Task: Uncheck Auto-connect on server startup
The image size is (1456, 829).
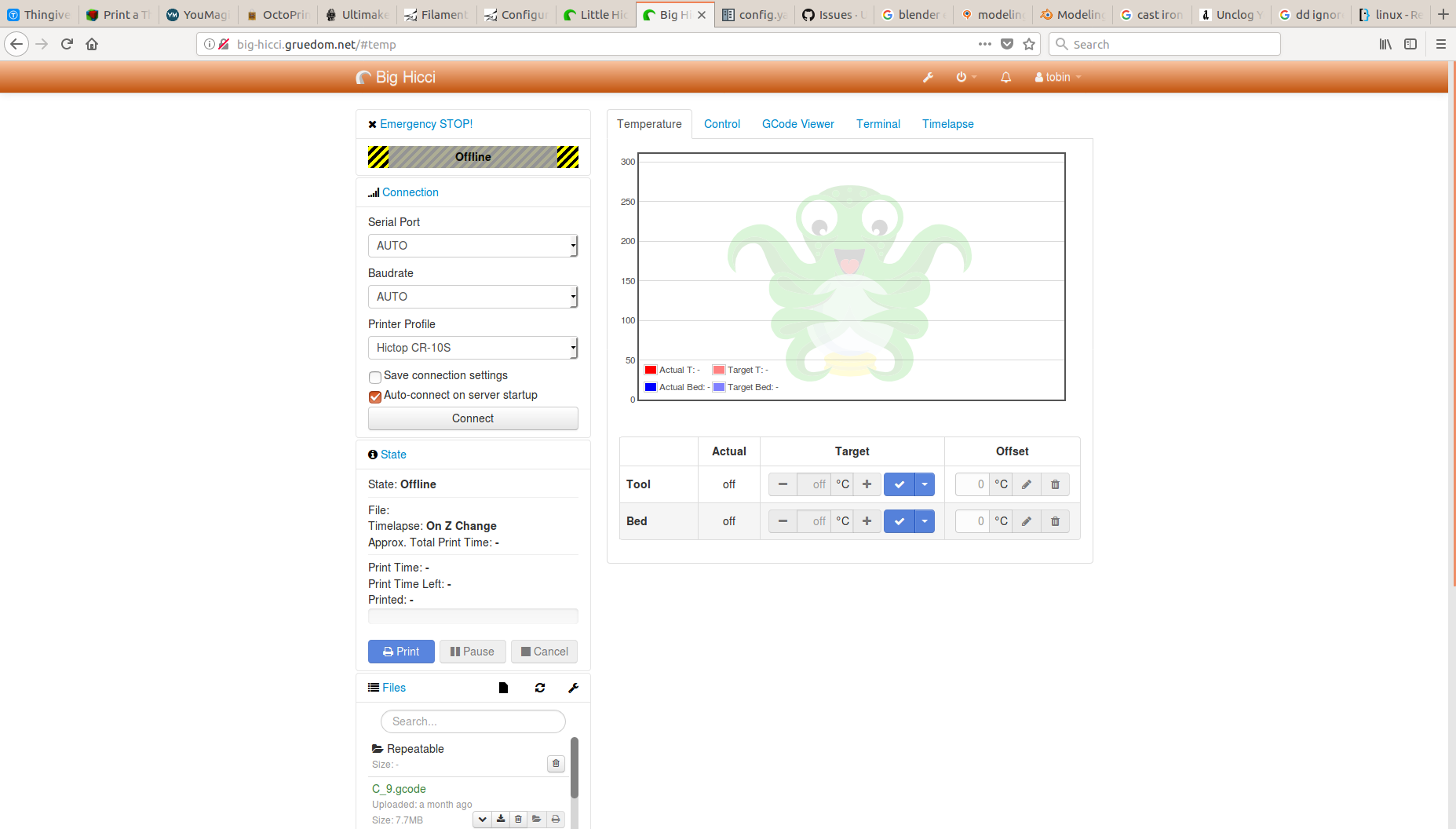Action: pyautogui.click(x=375, y=396)
